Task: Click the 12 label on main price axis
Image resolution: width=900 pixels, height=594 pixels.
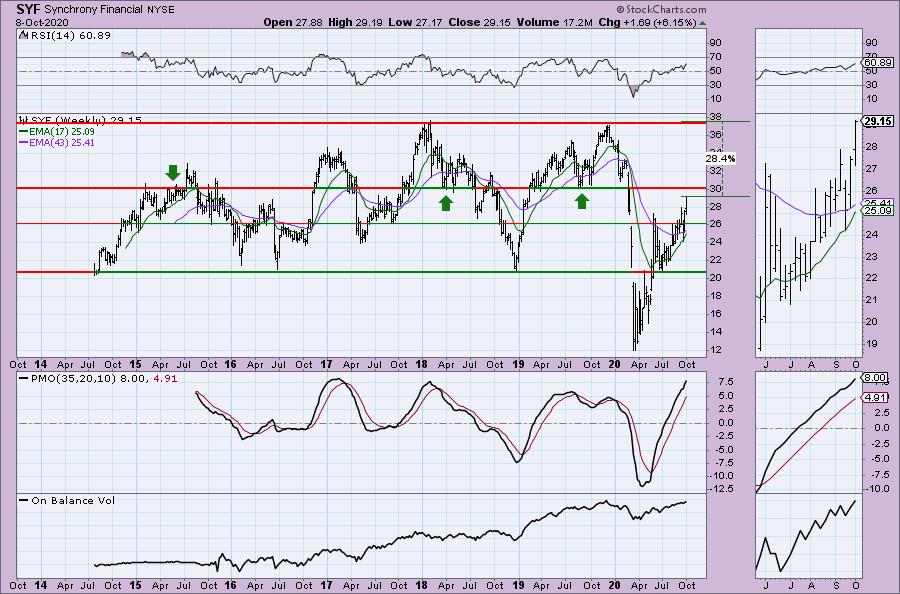Action: tap(715, 350)
